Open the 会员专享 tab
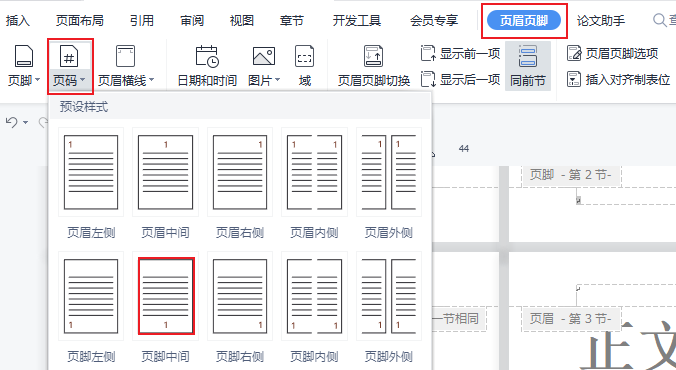This screenshot has height=370, width=676. (434, 20)
